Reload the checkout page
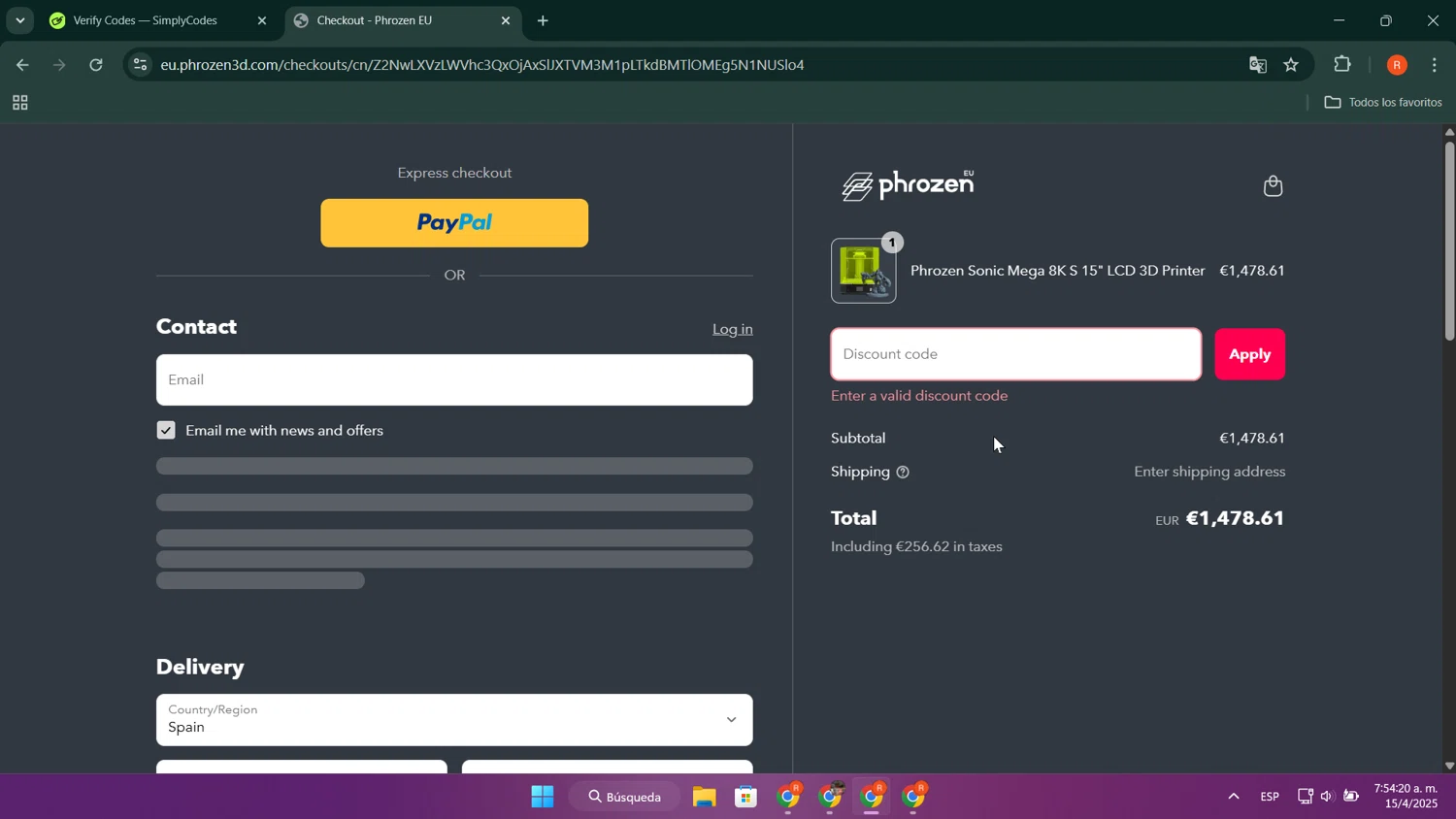Image resolution: width=1456 pixels, height=819 pixels. [x=96, y=65]
